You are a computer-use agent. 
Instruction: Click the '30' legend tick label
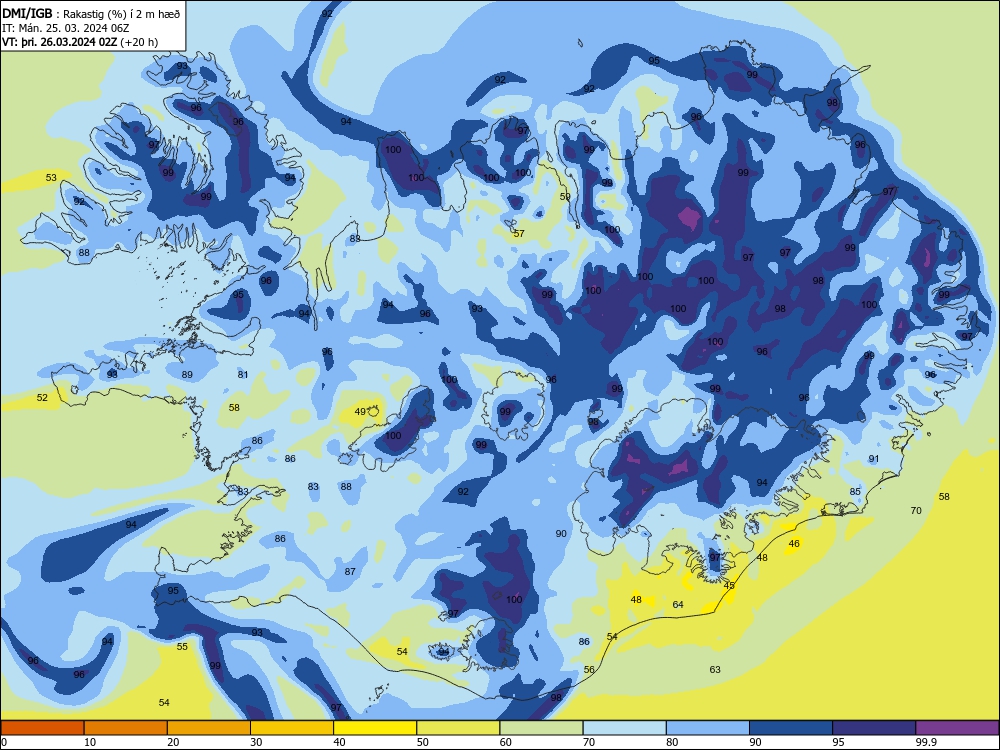256,742
